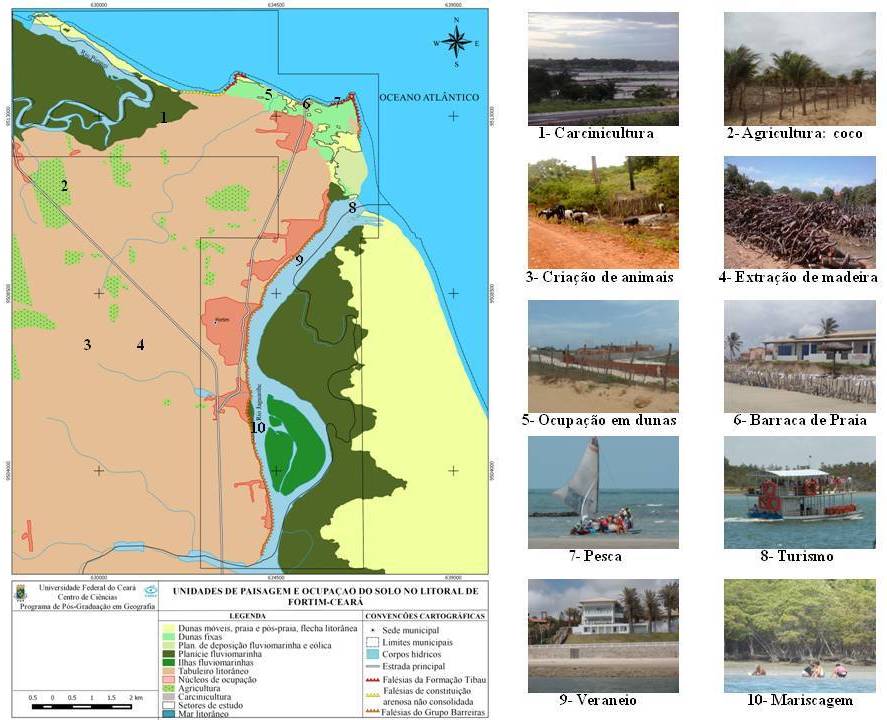
Task: Click the Limites municipais box symbol
Action: click(x=372, y=642)
